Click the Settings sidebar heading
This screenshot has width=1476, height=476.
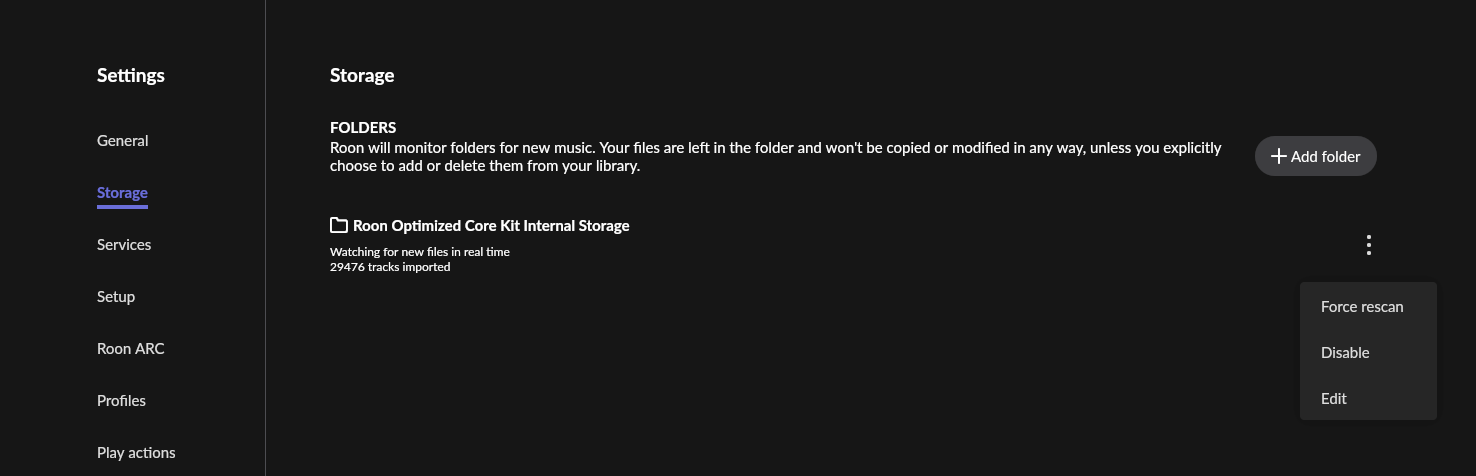point(131,76)
